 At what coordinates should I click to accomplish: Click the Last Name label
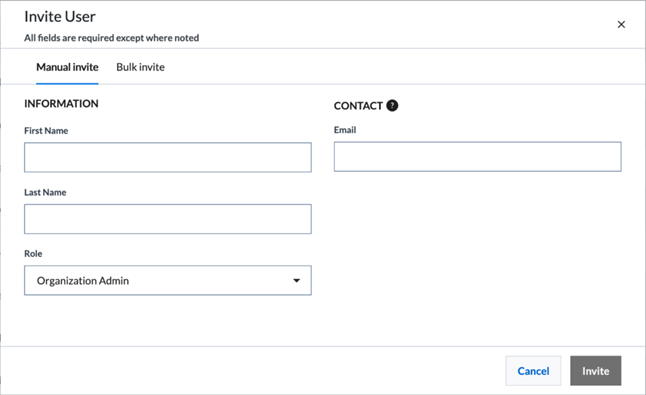pyautogui.click(x=45, y=192)
